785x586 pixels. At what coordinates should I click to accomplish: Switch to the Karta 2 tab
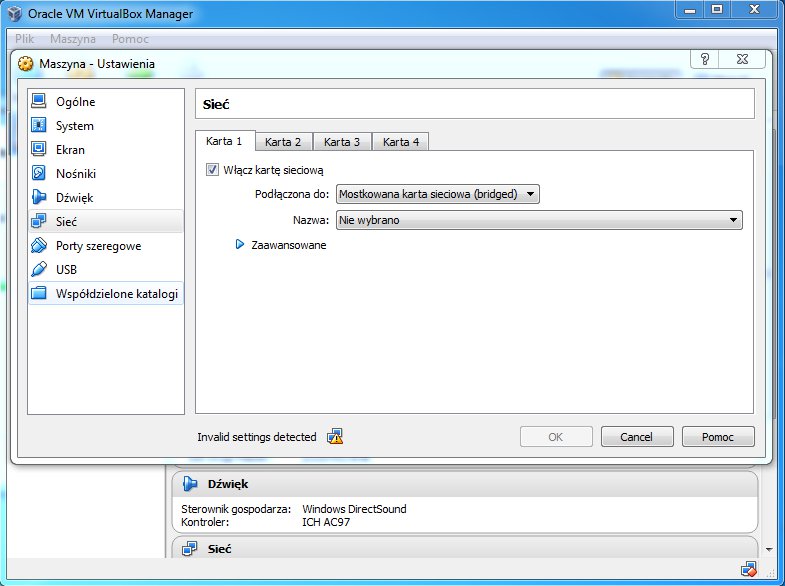(283, 142)
